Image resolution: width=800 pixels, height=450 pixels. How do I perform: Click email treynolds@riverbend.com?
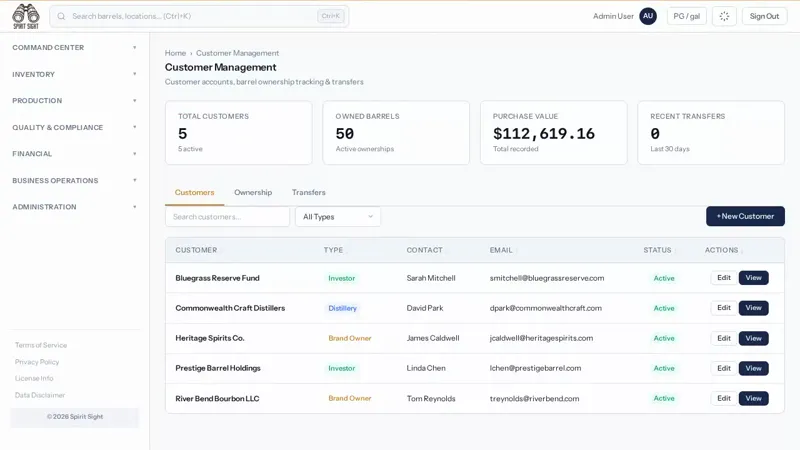[x=534, y=398]
